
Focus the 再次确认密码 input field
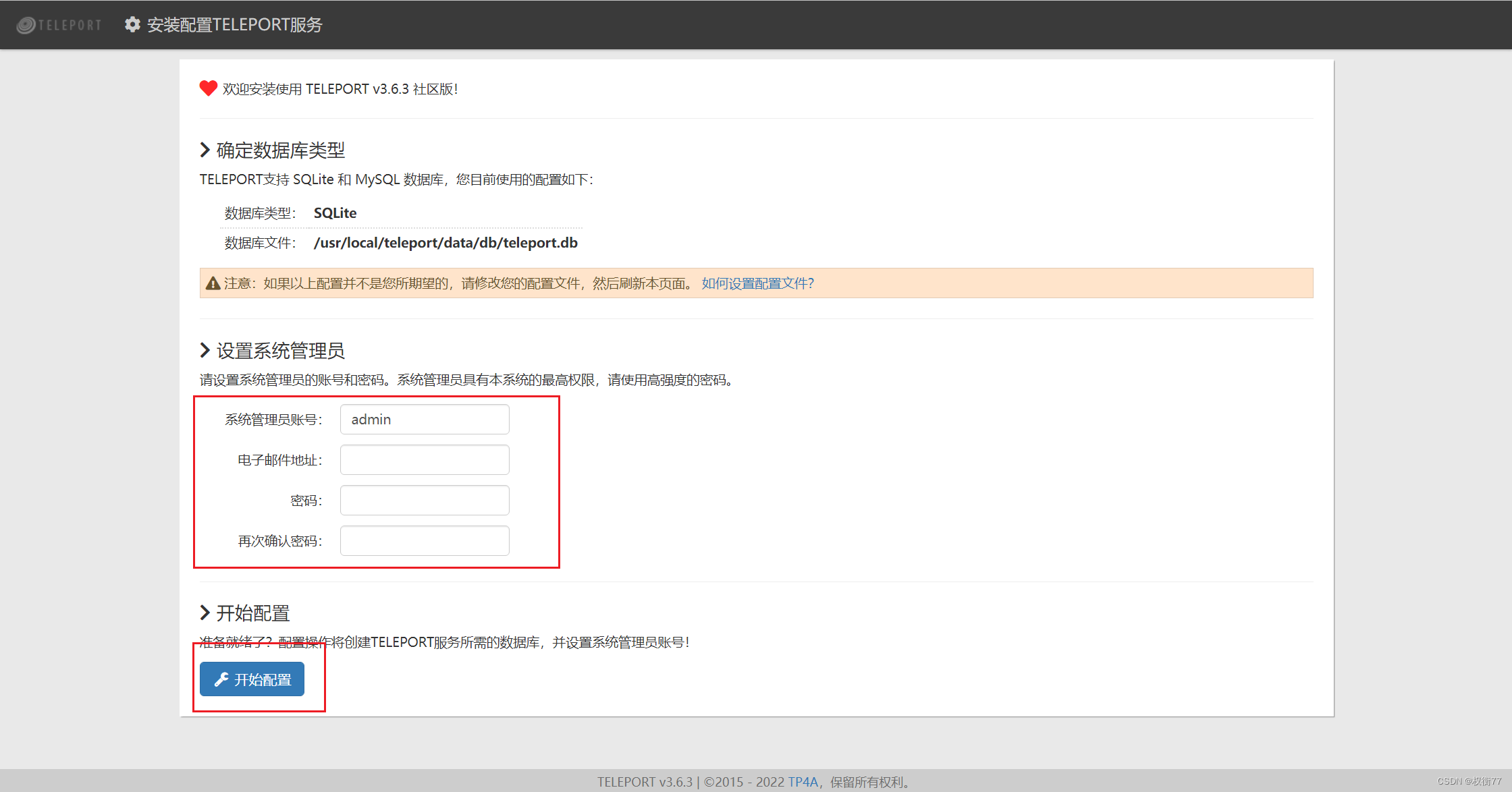pyautogui.click(x=425, y=541)
